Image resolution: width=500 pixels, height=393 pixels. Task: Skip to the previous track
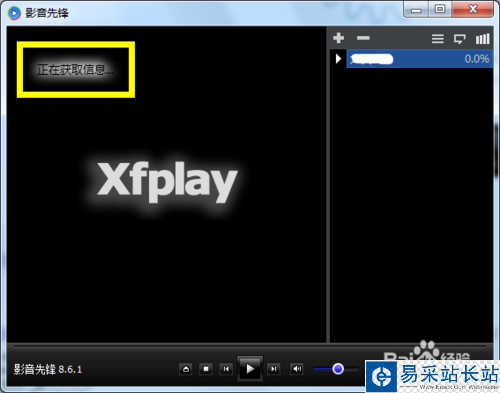[226, 369]
